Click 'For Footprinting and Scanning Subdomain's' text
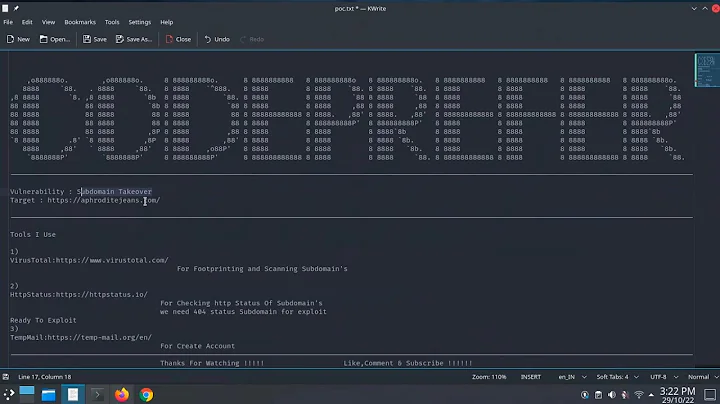Screen dimensions: 720x404 (x=262, y=269)
